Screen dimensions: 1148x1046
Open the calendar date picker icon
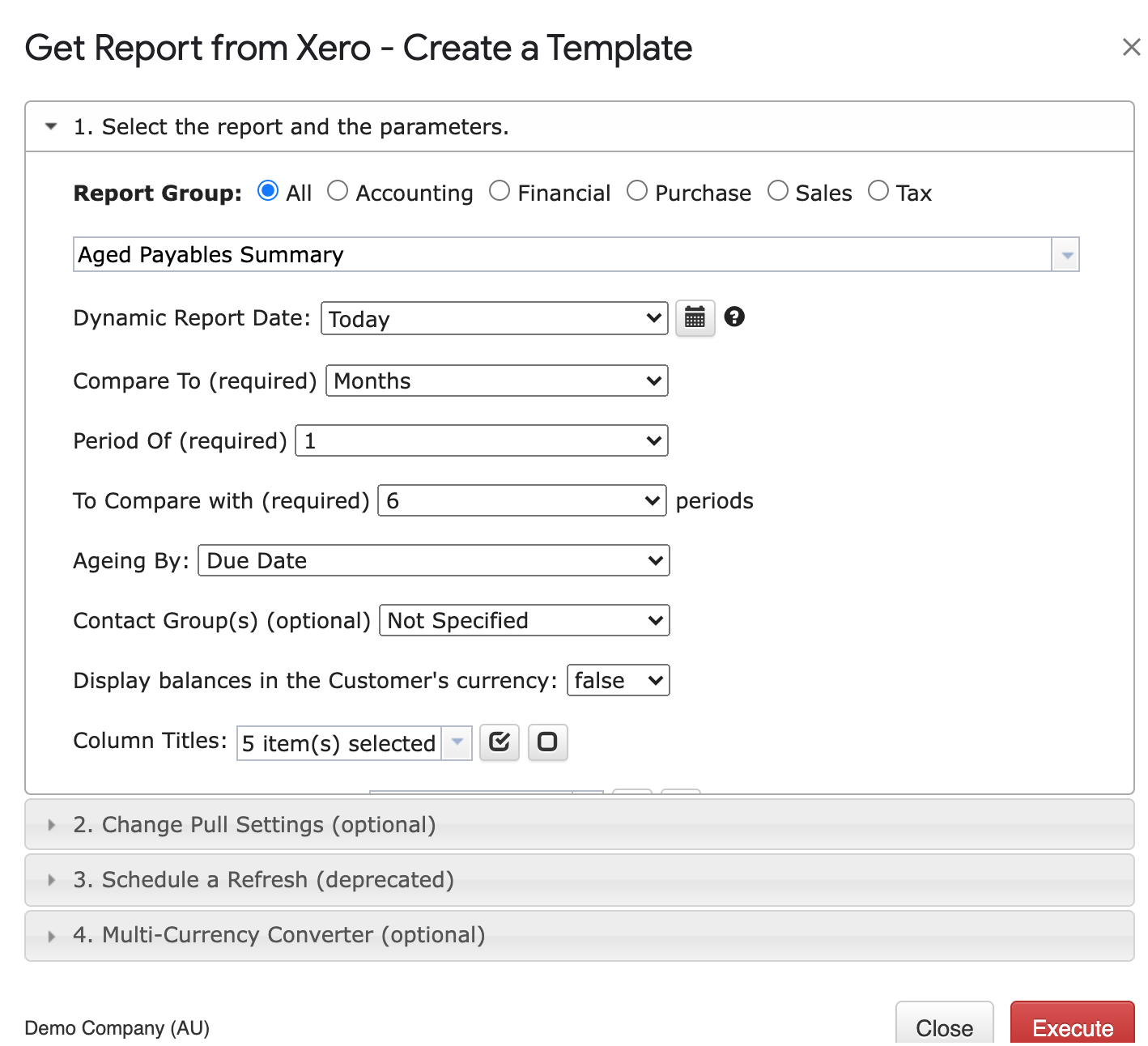pyautogui.click(x=695, y=318)
